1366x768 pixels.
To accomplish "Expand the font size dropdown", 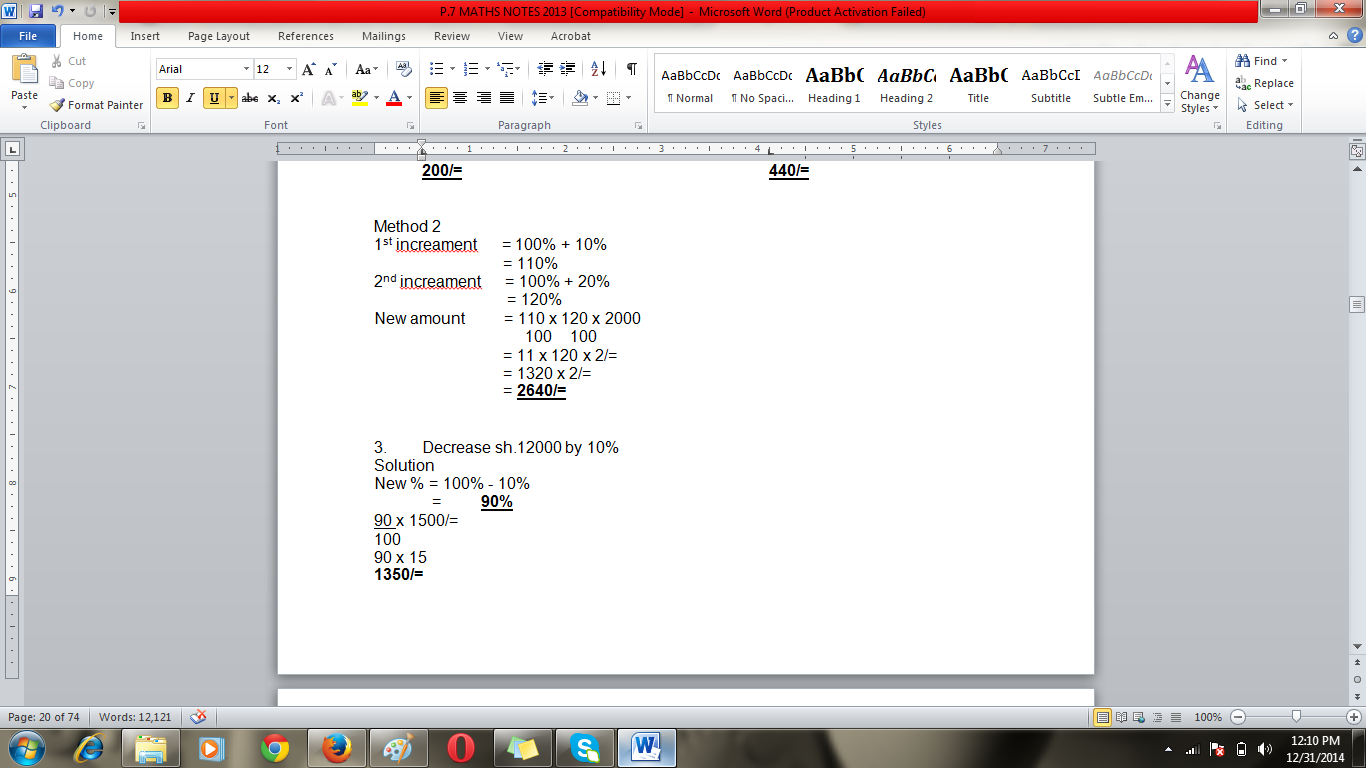I will [x=290, y=69].
